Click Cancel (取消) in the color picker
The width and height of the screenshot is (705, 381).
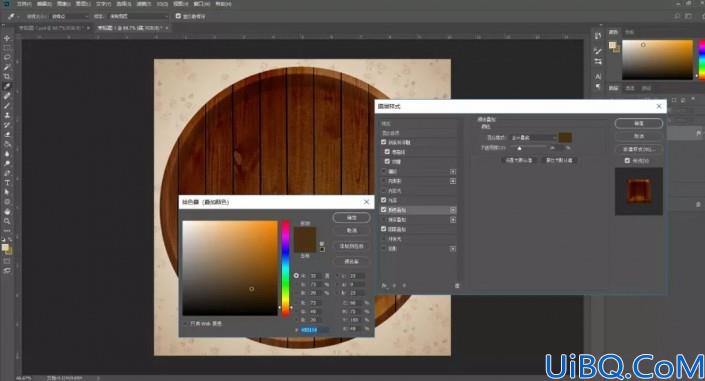352,230
